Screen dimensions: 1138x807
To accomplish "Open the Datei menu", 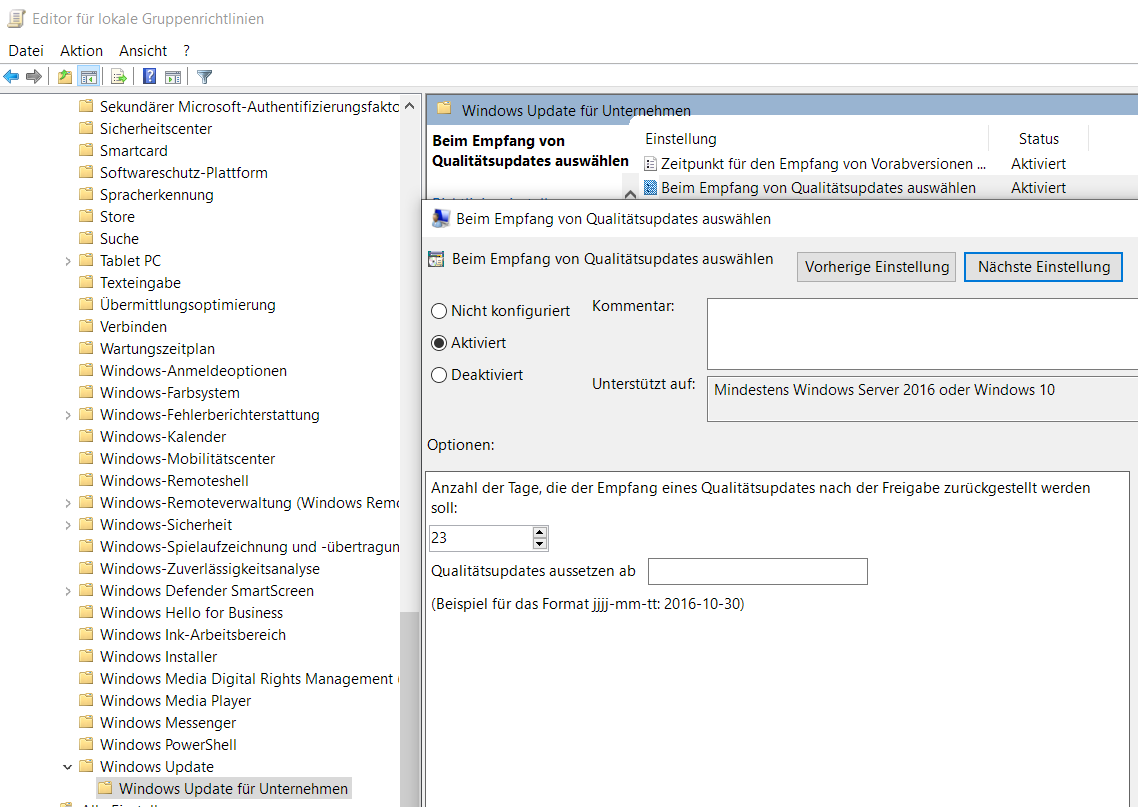I will point(26,51).
